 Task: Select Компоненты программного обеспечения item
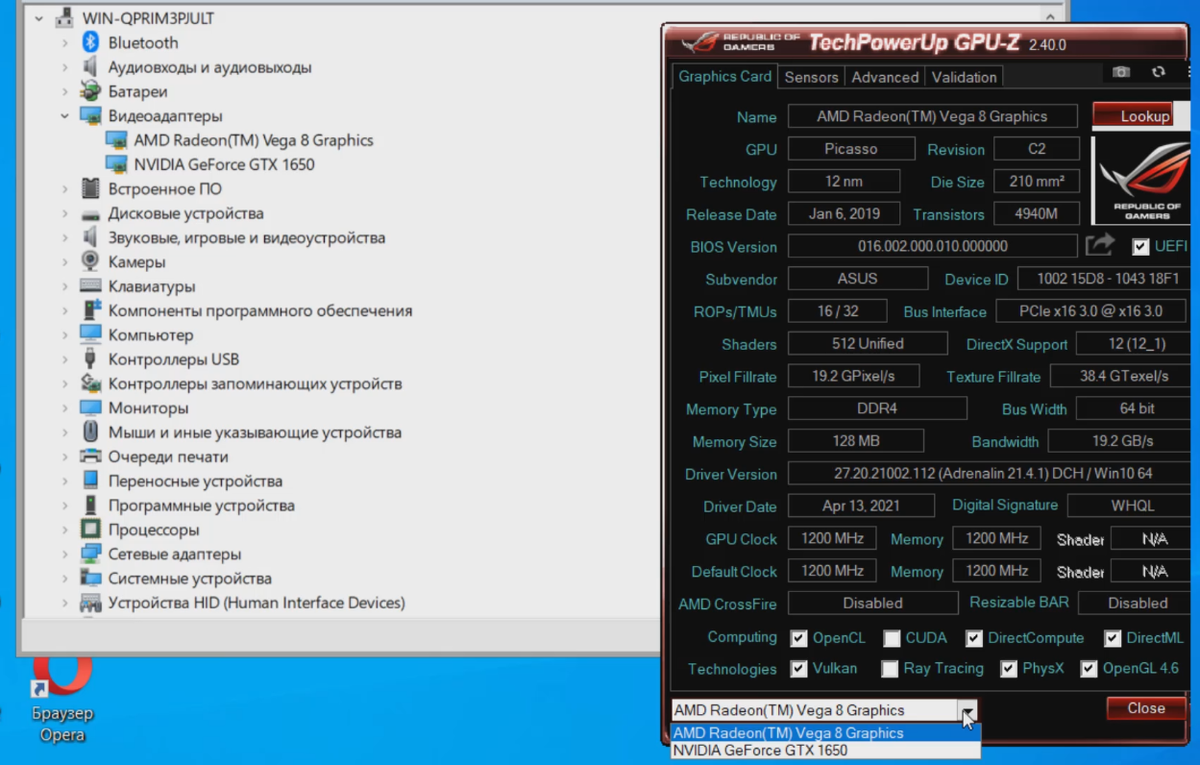point(260,311)
